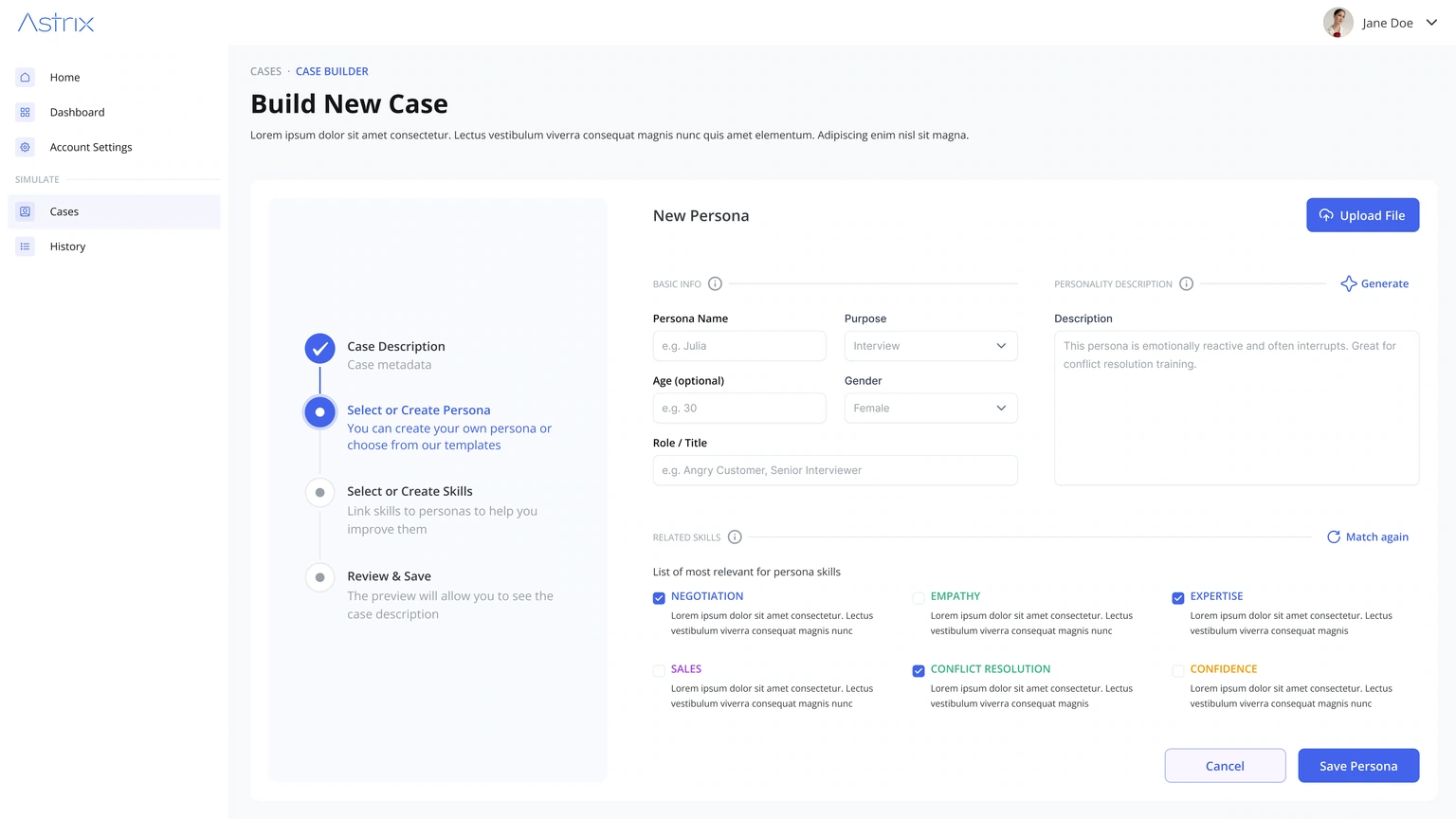
Task: Click the Persona Name input field
Action: (739, 346)
